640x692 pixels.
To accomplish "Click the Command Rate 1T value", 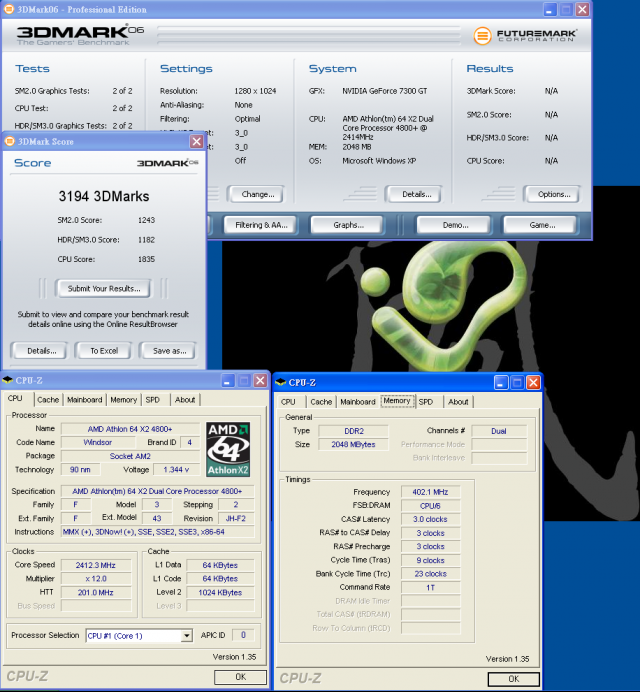I will point(430,588).
